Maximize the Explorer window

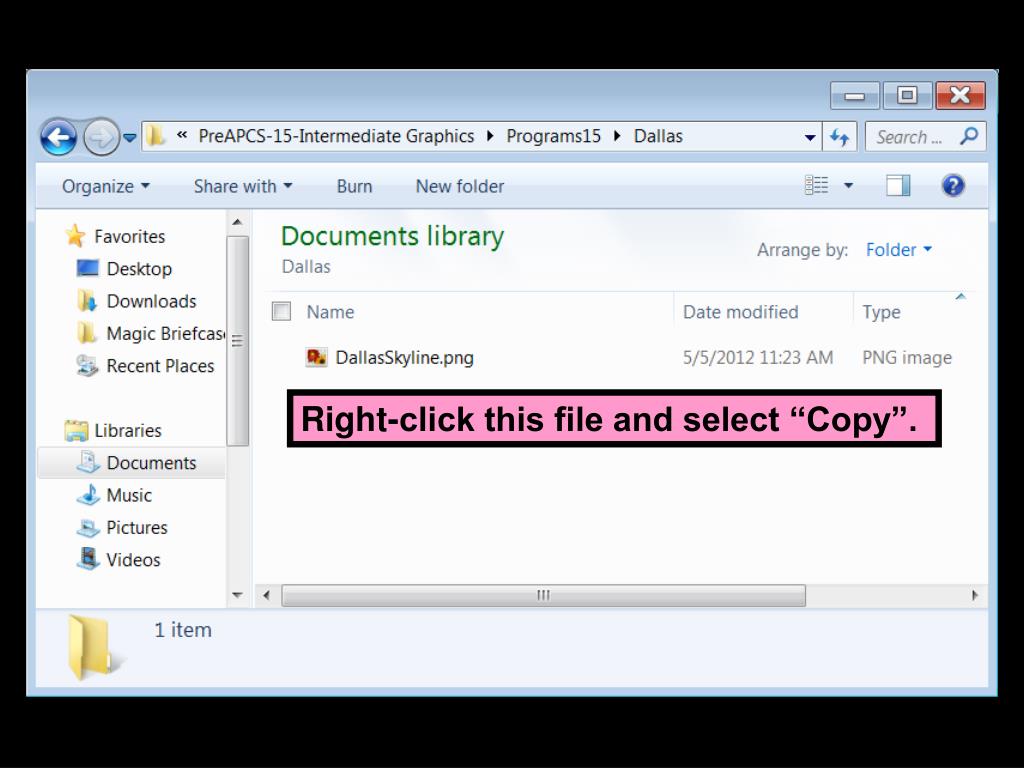point(907,96)
